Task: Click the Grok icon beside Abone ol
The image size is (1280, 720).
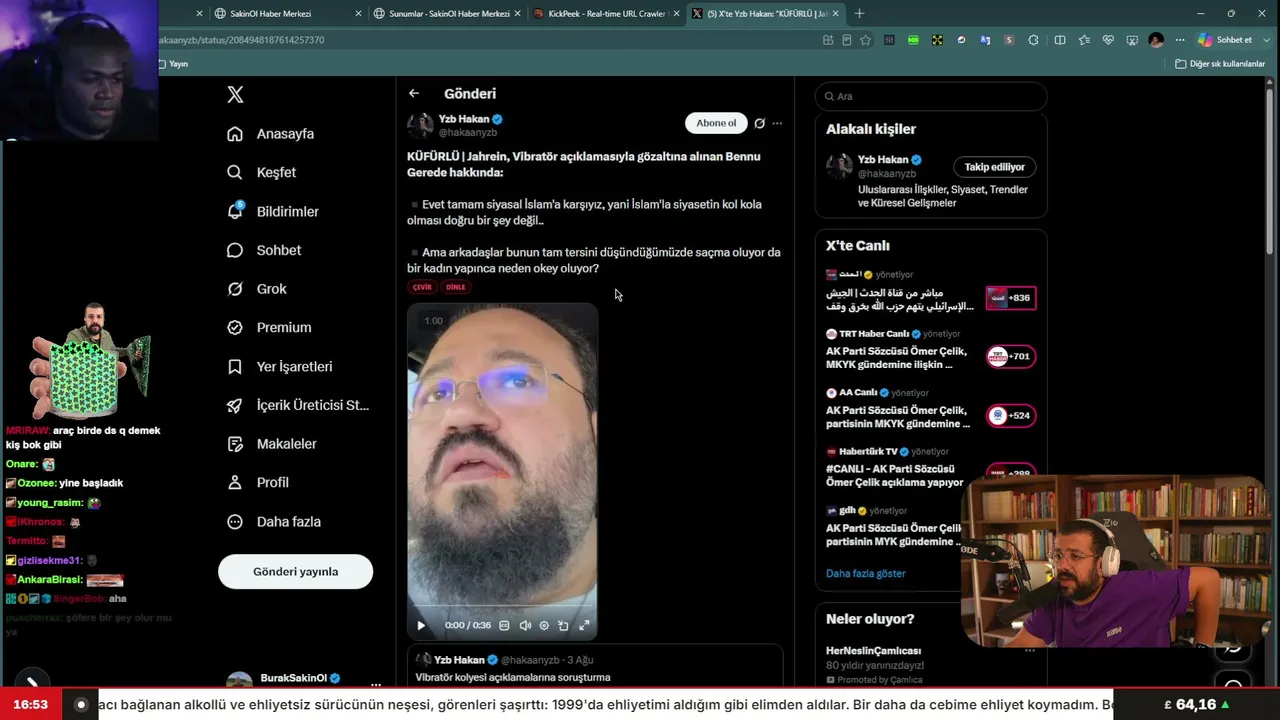Action: (759, 123)
